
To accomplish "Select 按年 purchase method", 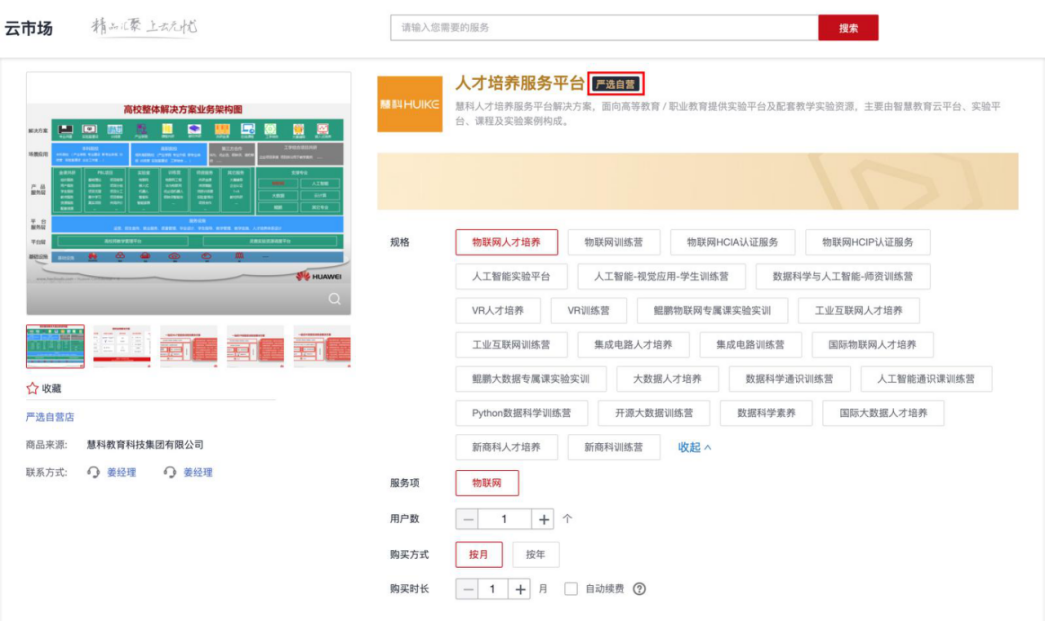I will pyautogui.click(x=536, y=555).
